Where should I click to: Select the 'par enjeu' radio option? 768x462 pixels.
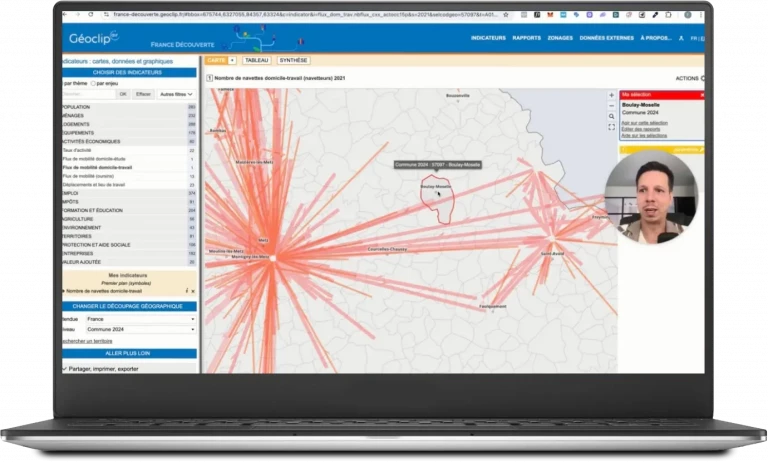click(94, 83)
